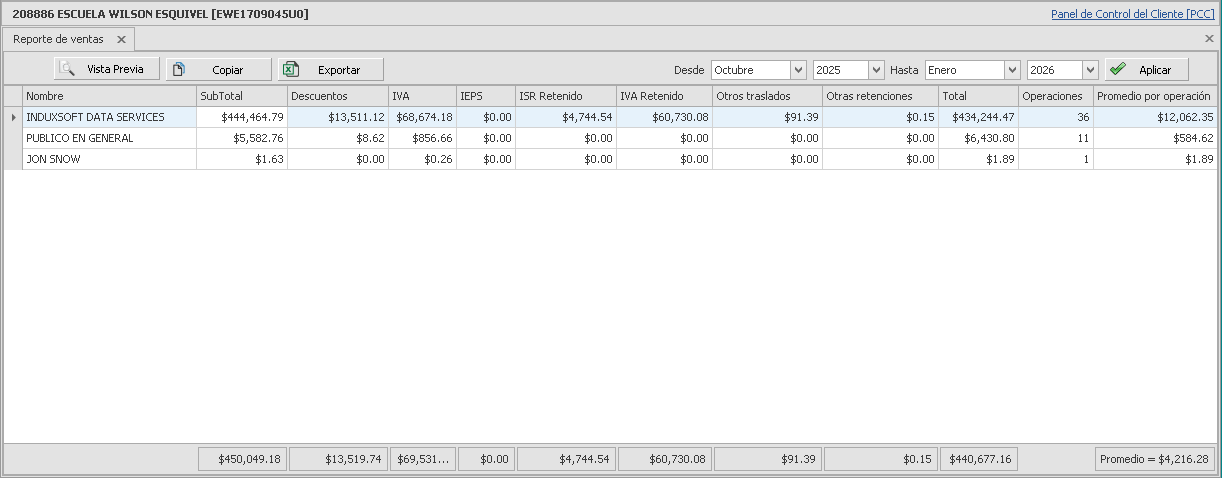Viewport: 1222px width, 478px height.
Task: Open the Hasta month dropdown (Enero)
Action: 1011,70
